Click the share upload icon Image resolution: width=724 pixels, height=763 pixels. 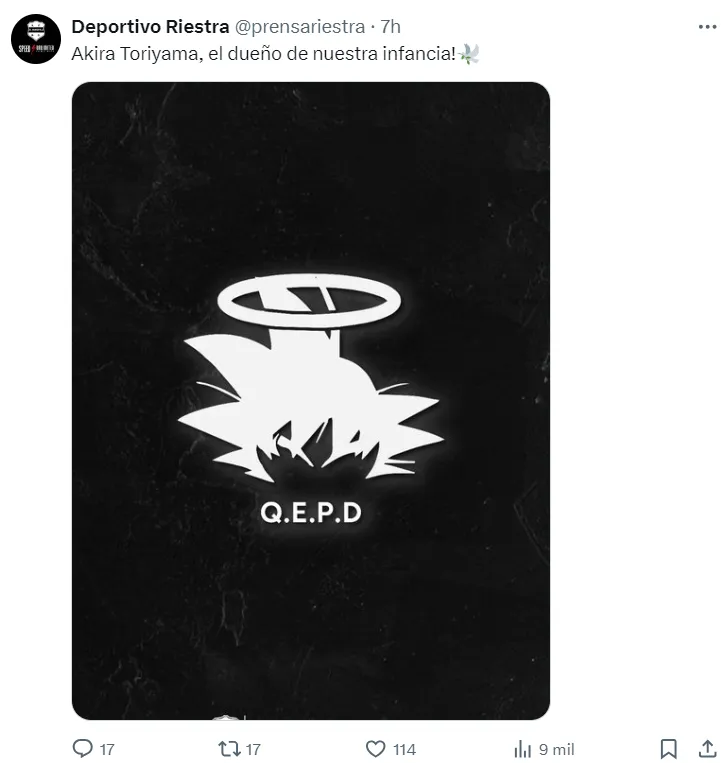(x=707, y=748)
